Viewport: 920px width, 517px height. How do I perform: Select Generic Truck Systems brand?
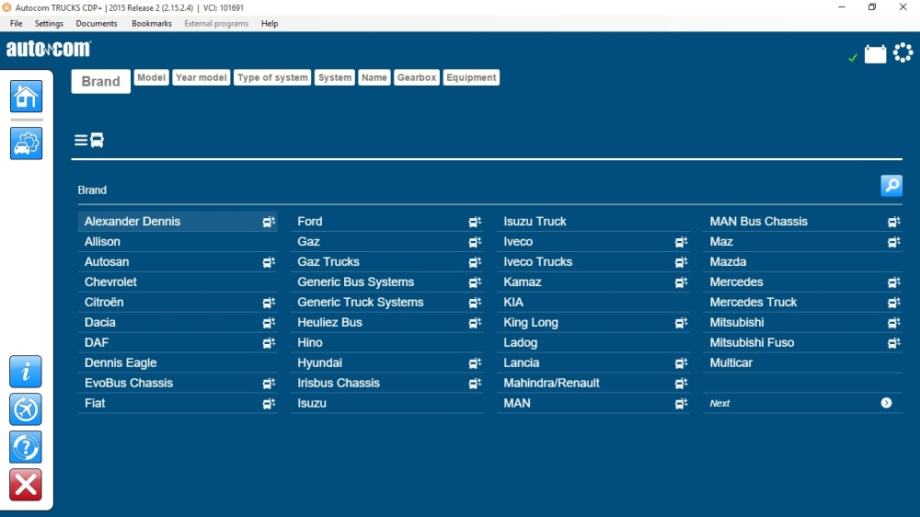pos(387,302)
